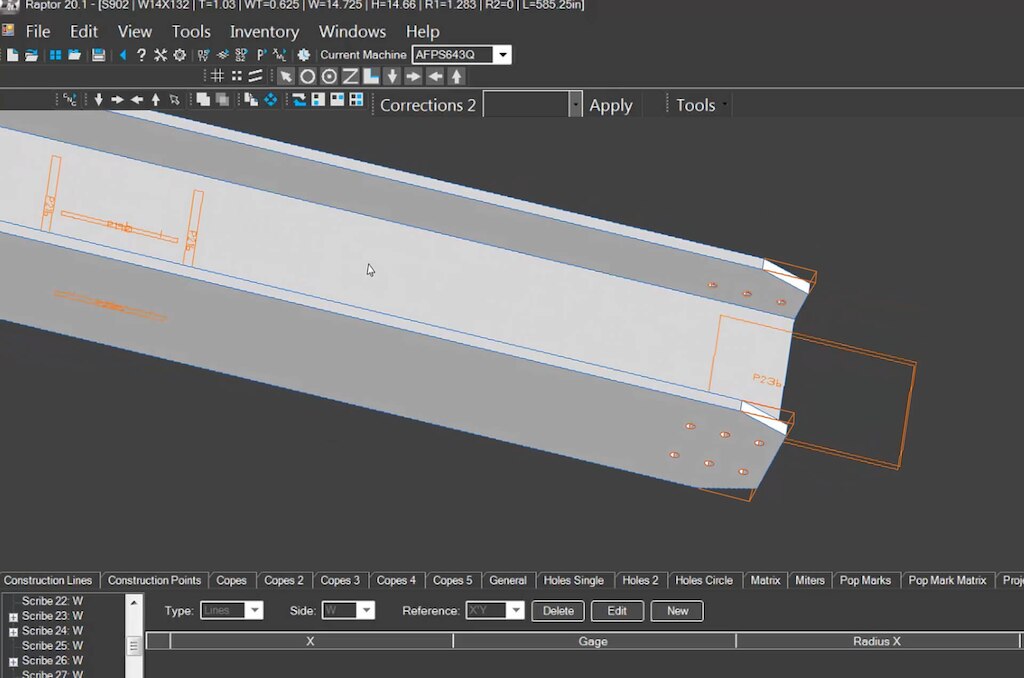Open the Corrections 2 dropdown
1024x678 pixels.
(x=575, y=105)
